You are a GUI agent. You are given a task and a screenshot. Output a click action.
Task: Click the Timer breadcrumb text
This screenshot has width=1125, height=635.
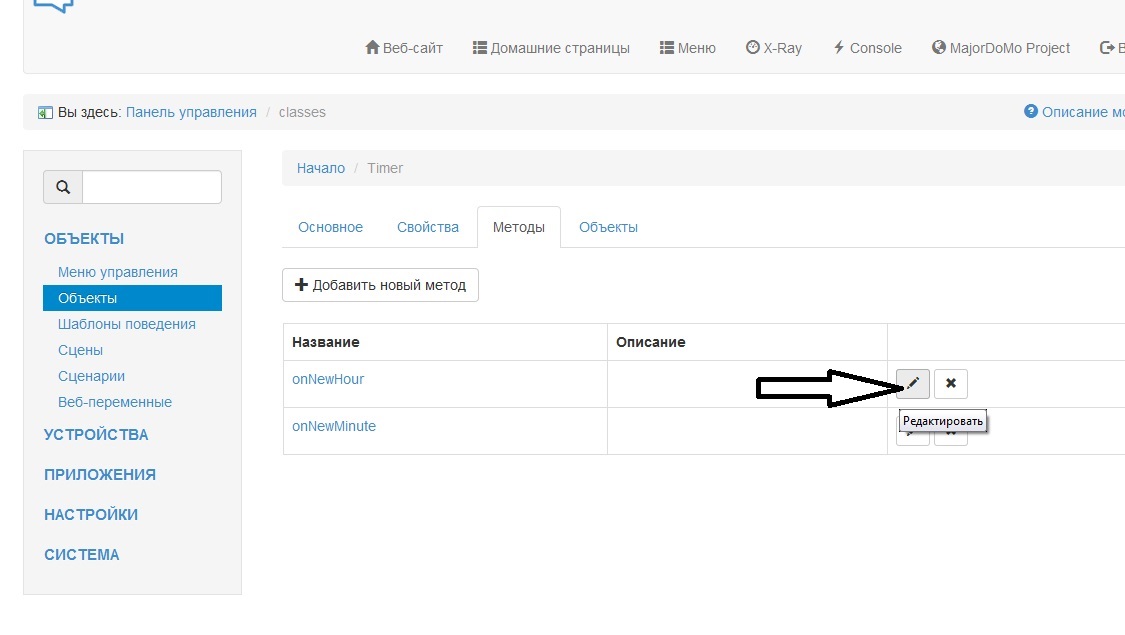pos(385,168)
